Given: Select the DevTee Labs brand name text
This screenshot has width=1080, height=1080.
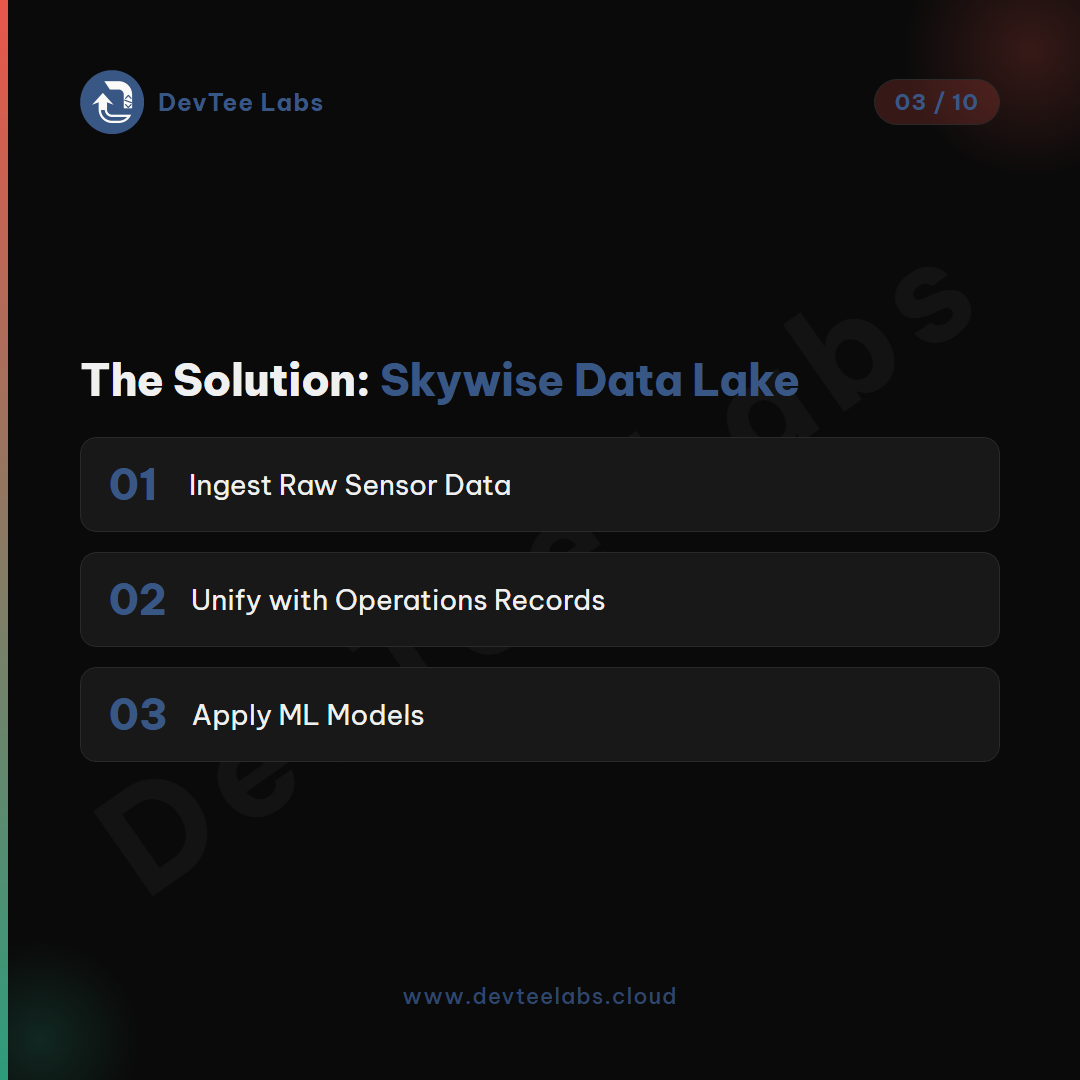Looking at the screenshot, I should point(240,103).
